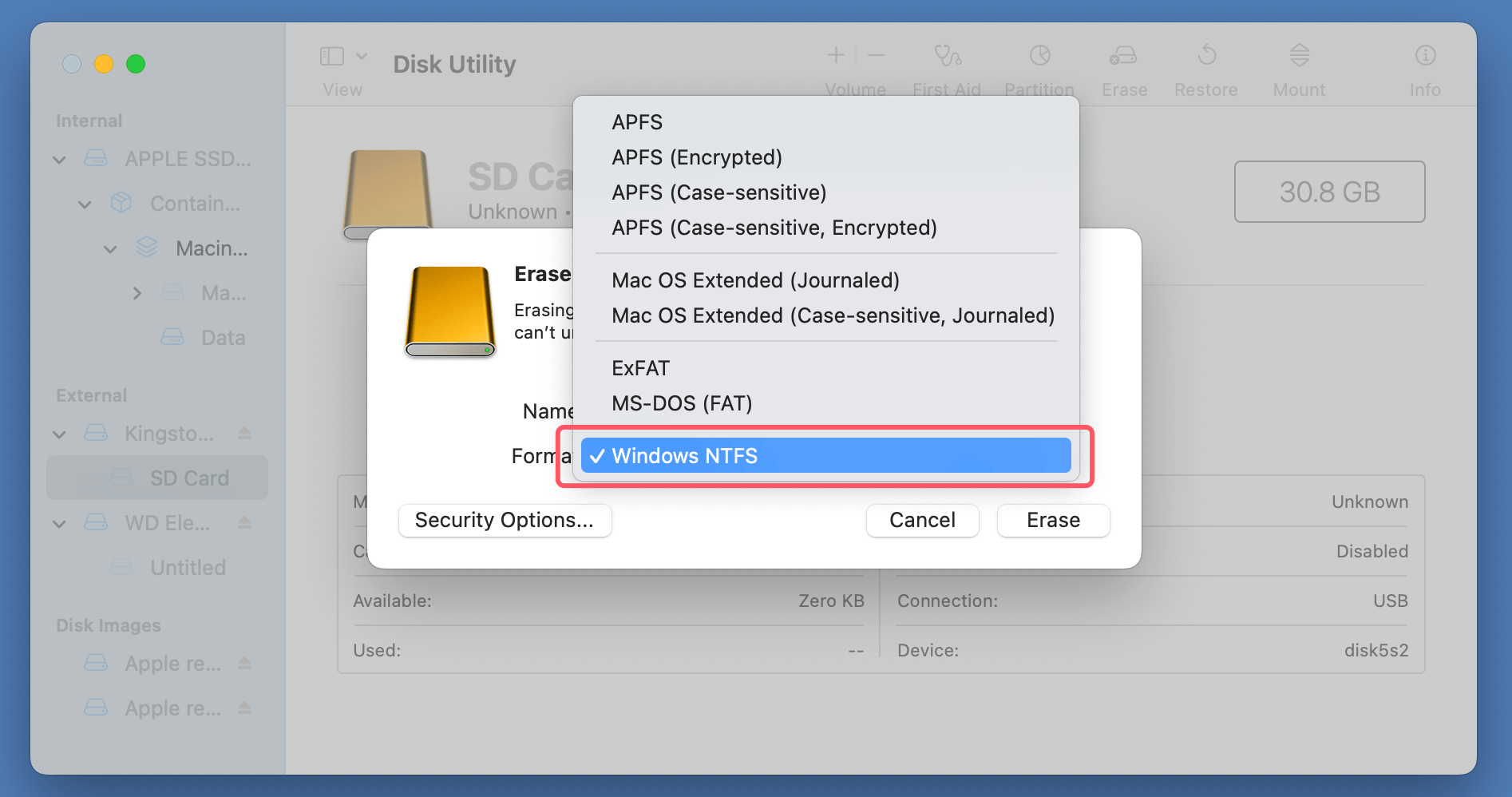The height and width of the screenshot is (797, 1512).
Task: Eject the first Apple disk image
Action: [245, 663]
